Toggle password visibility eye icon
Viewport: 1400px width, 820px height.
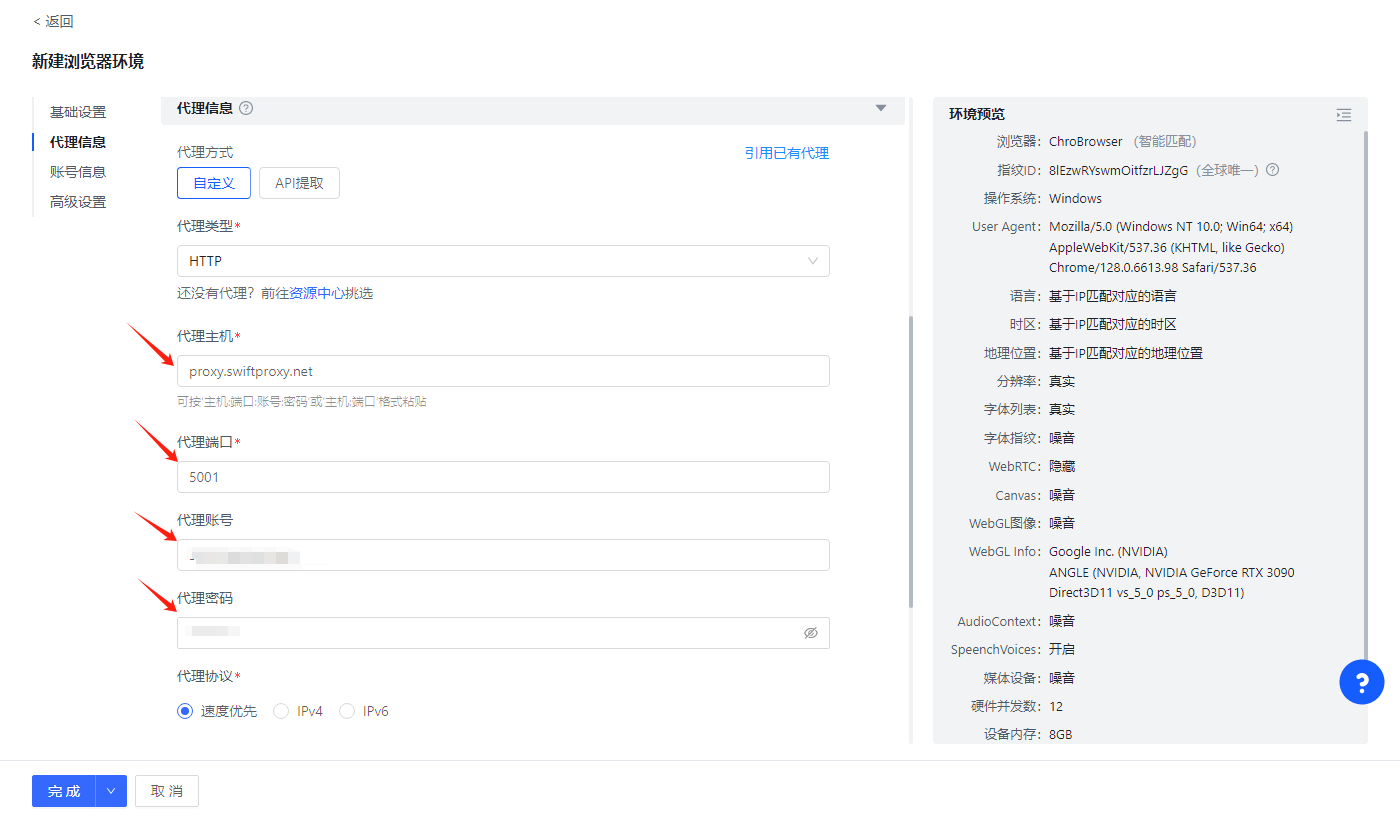(x=811, y=633)
